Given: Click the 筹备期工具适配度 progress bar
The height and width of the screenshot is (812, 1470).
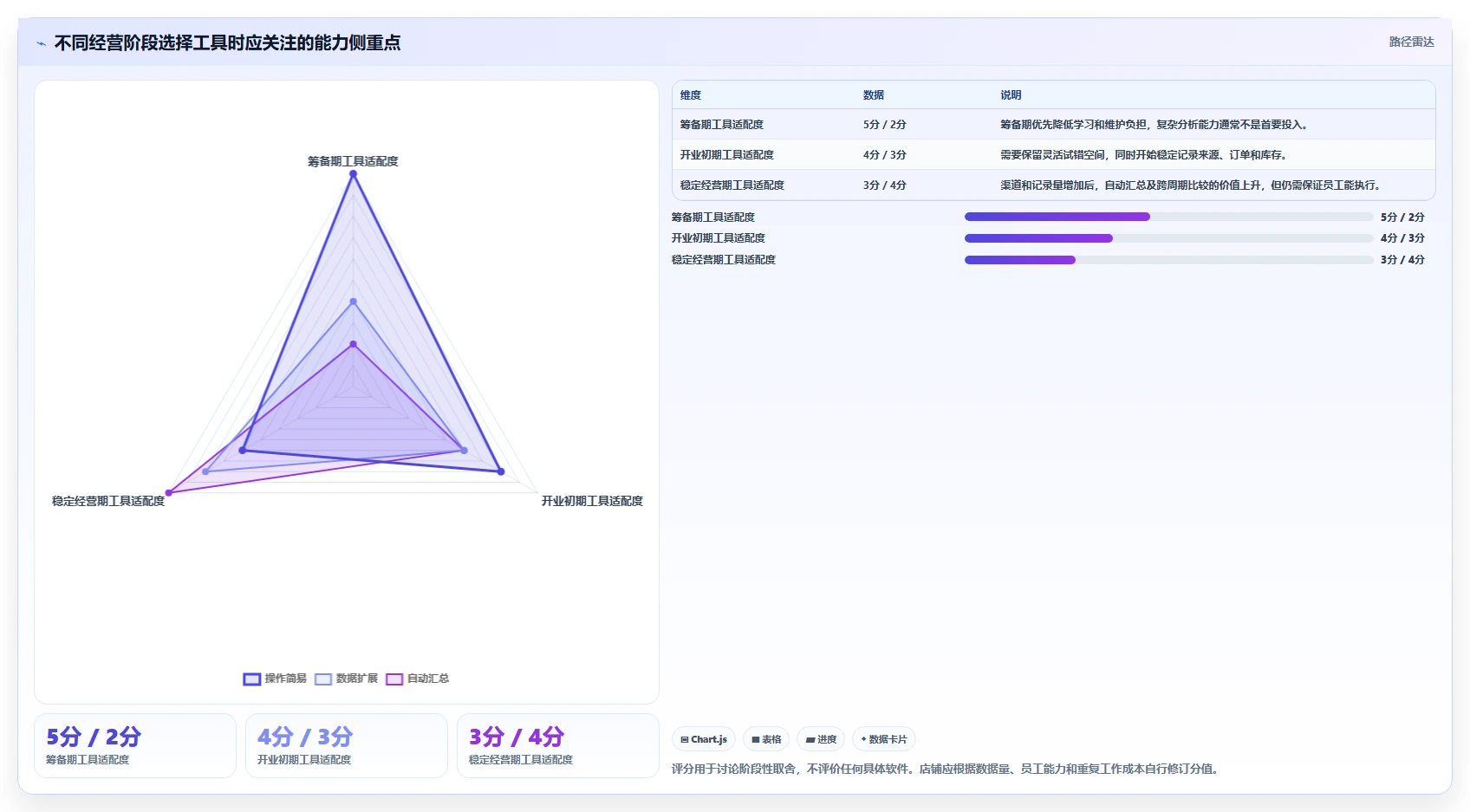Looking at the screenshot, I should click(1168, 217).
